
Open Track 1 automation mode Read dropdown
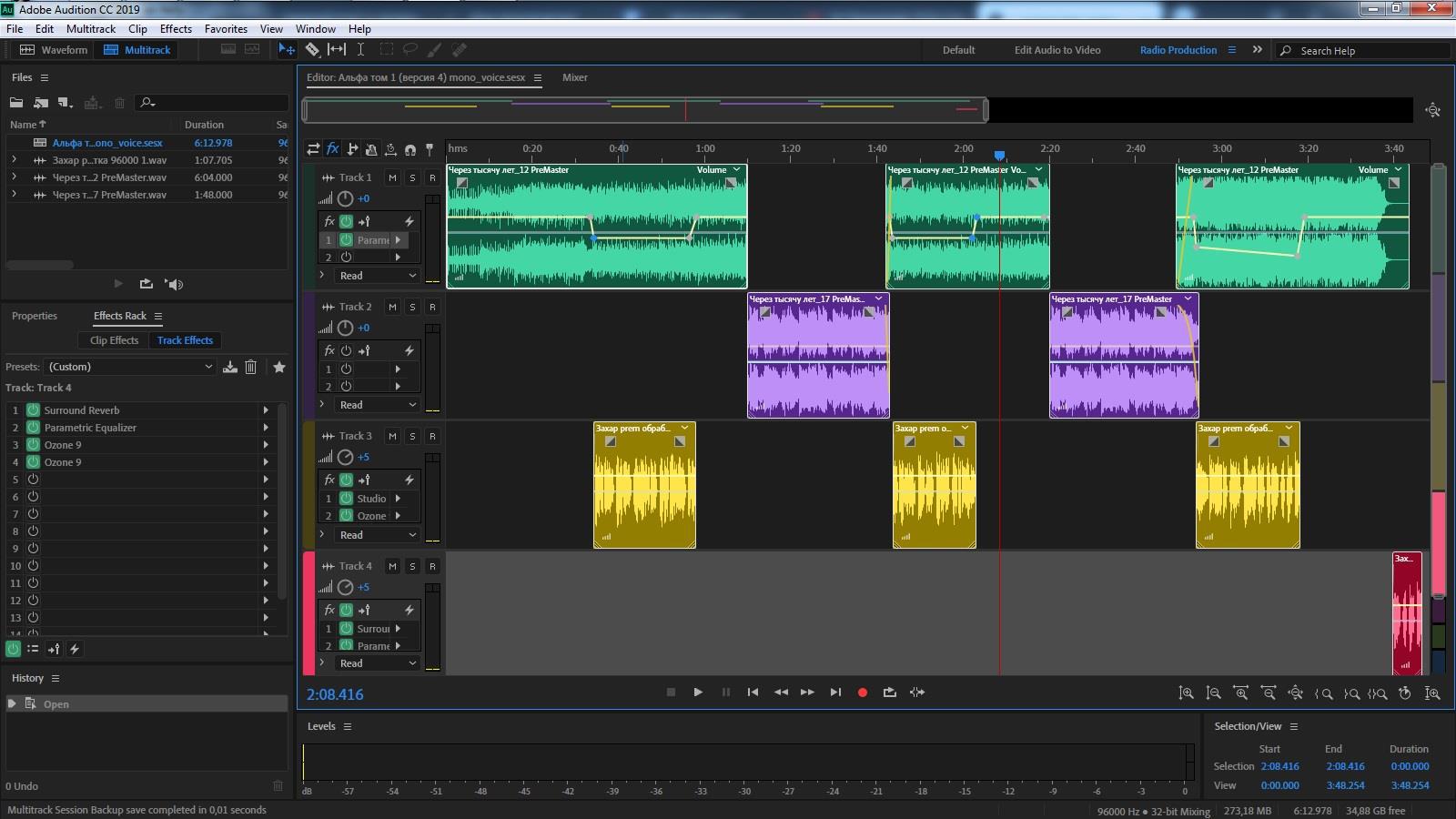[x=378, y=276]
